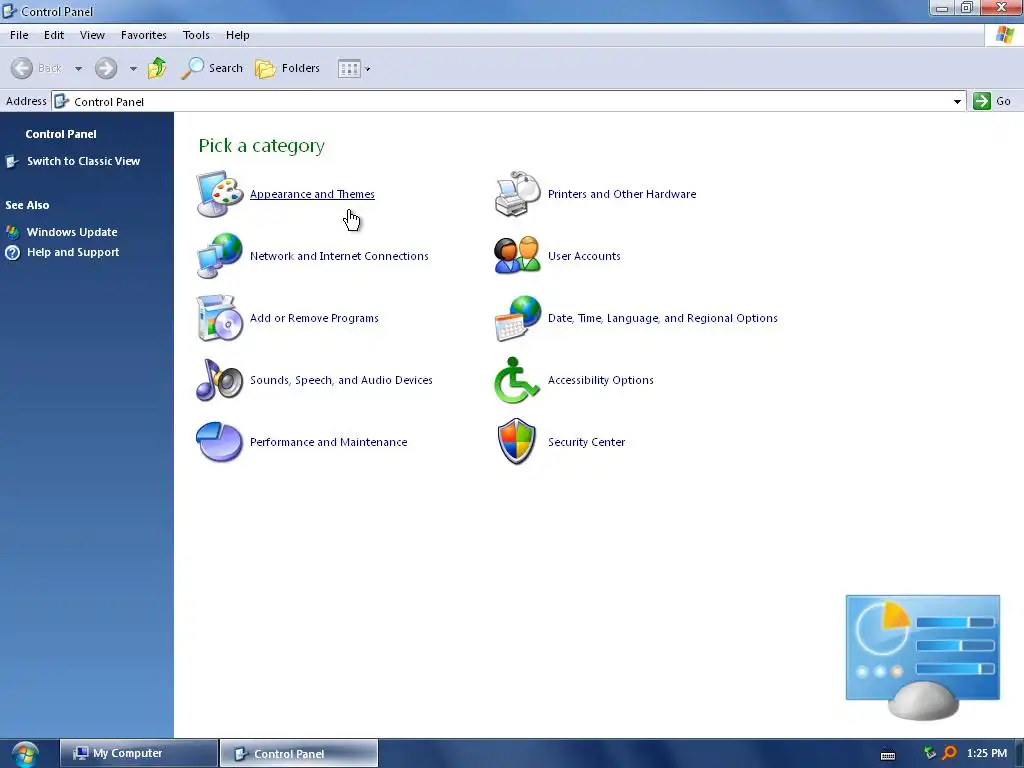Click the Views grid toolbar icon
The height and width of the screenshot is (768, 1024).
coord(349,69)
